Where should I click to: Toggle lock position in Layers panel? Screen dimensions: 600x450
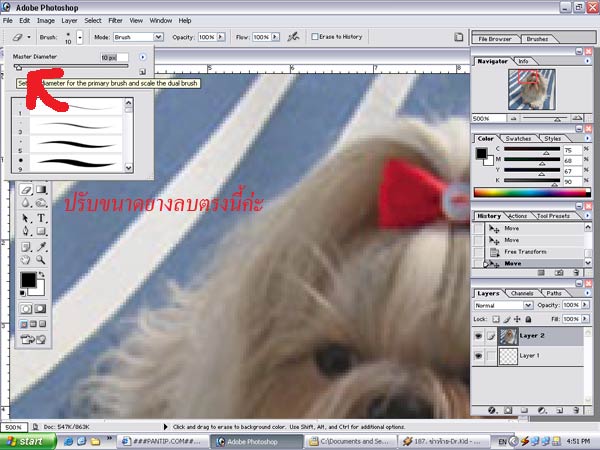coord(517,319)
